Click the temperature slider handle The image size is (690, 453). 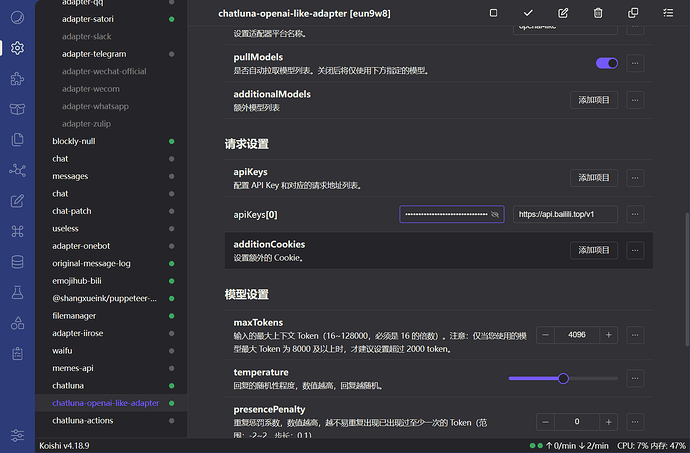pos(563,378)
